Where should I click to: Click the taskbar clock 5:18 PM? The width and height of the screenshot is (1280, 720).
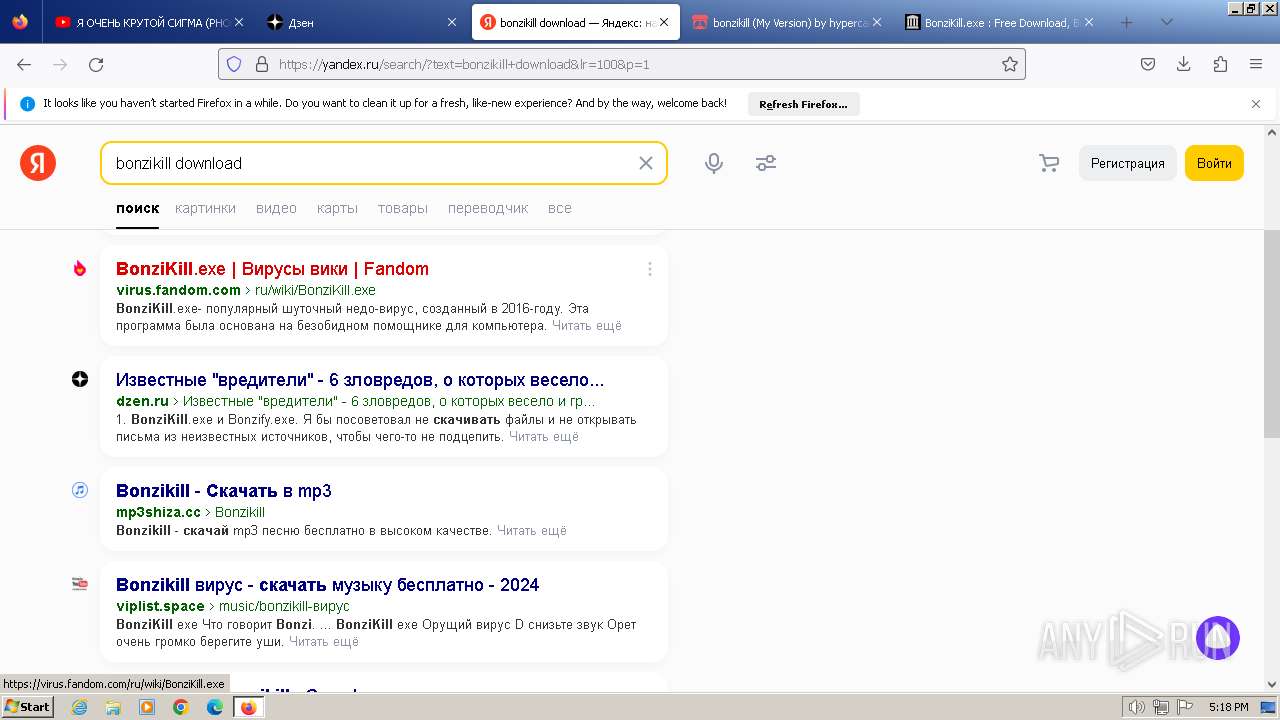[1228, 707]
